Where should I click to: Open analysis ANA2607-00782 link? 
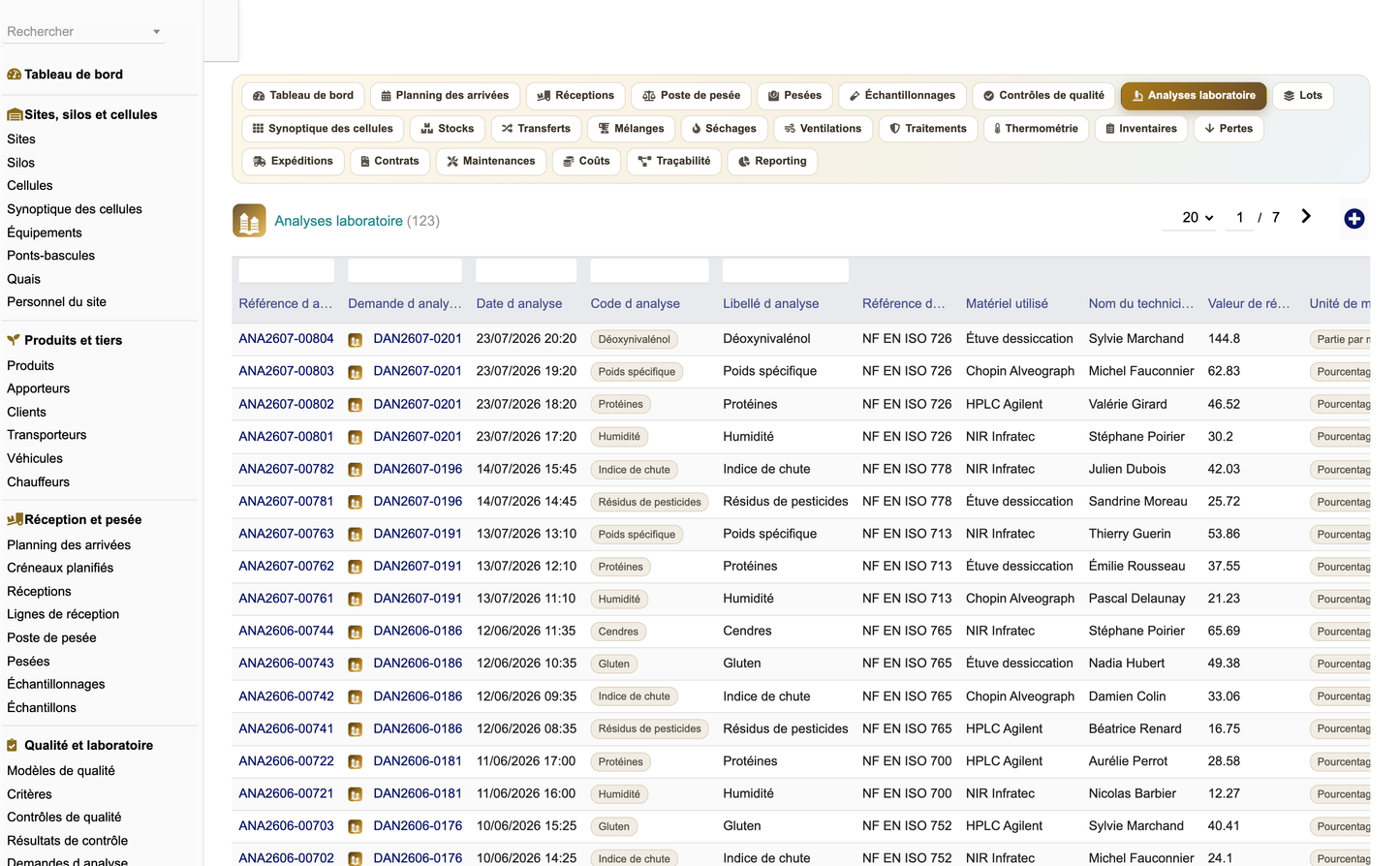pos(286,468)
